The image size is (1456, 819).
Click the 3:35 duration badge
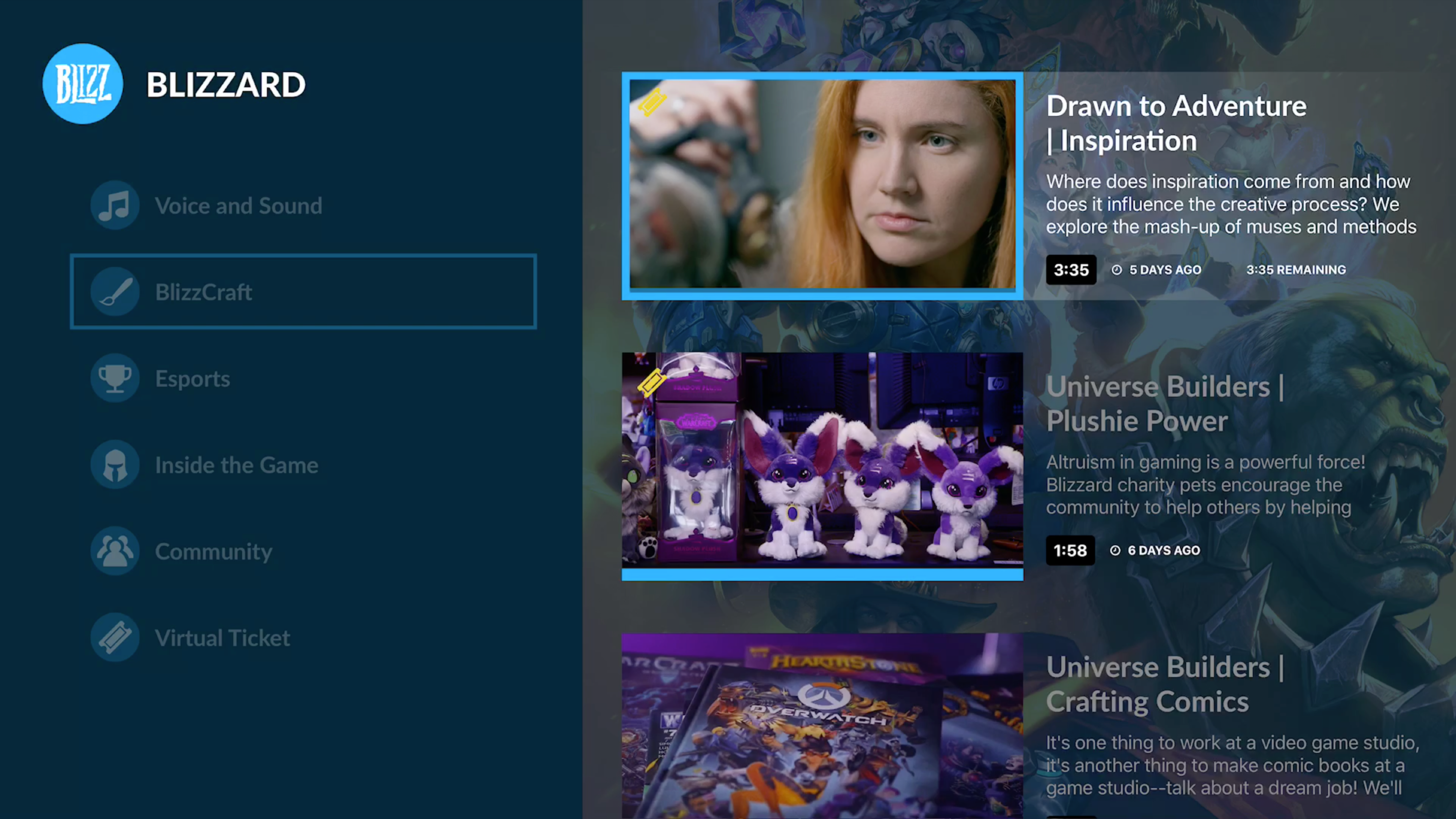click(x=1070, y=270)
